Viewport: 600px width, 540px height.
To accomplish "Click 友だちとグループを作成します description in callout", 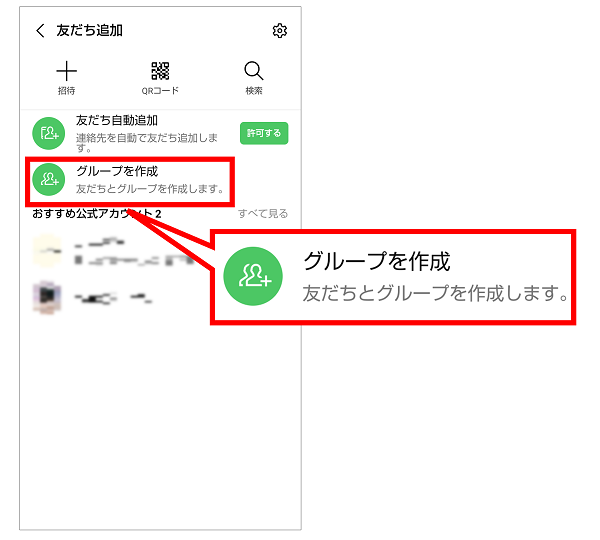I will (x=435, y=293).
